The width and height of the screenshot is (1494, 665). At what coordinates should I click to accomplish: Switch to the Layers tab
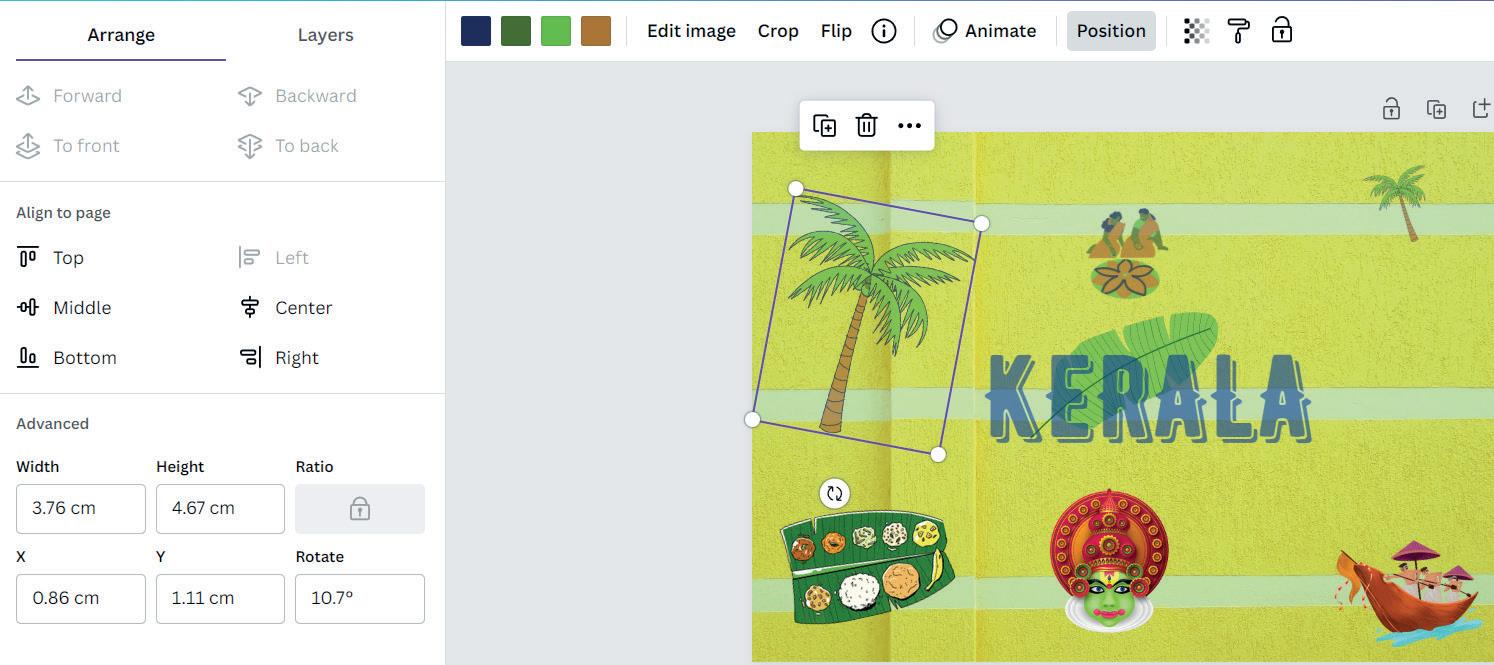tap(326, 35)
